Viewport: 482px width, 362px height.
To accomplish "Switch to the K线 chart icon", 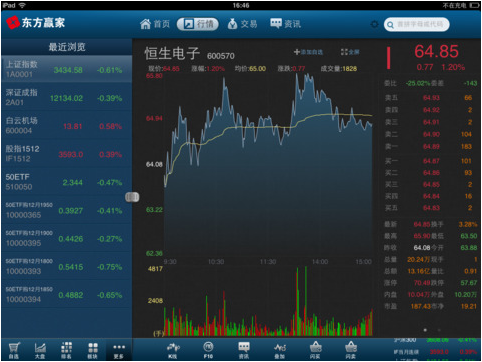I will coord(173,350).
